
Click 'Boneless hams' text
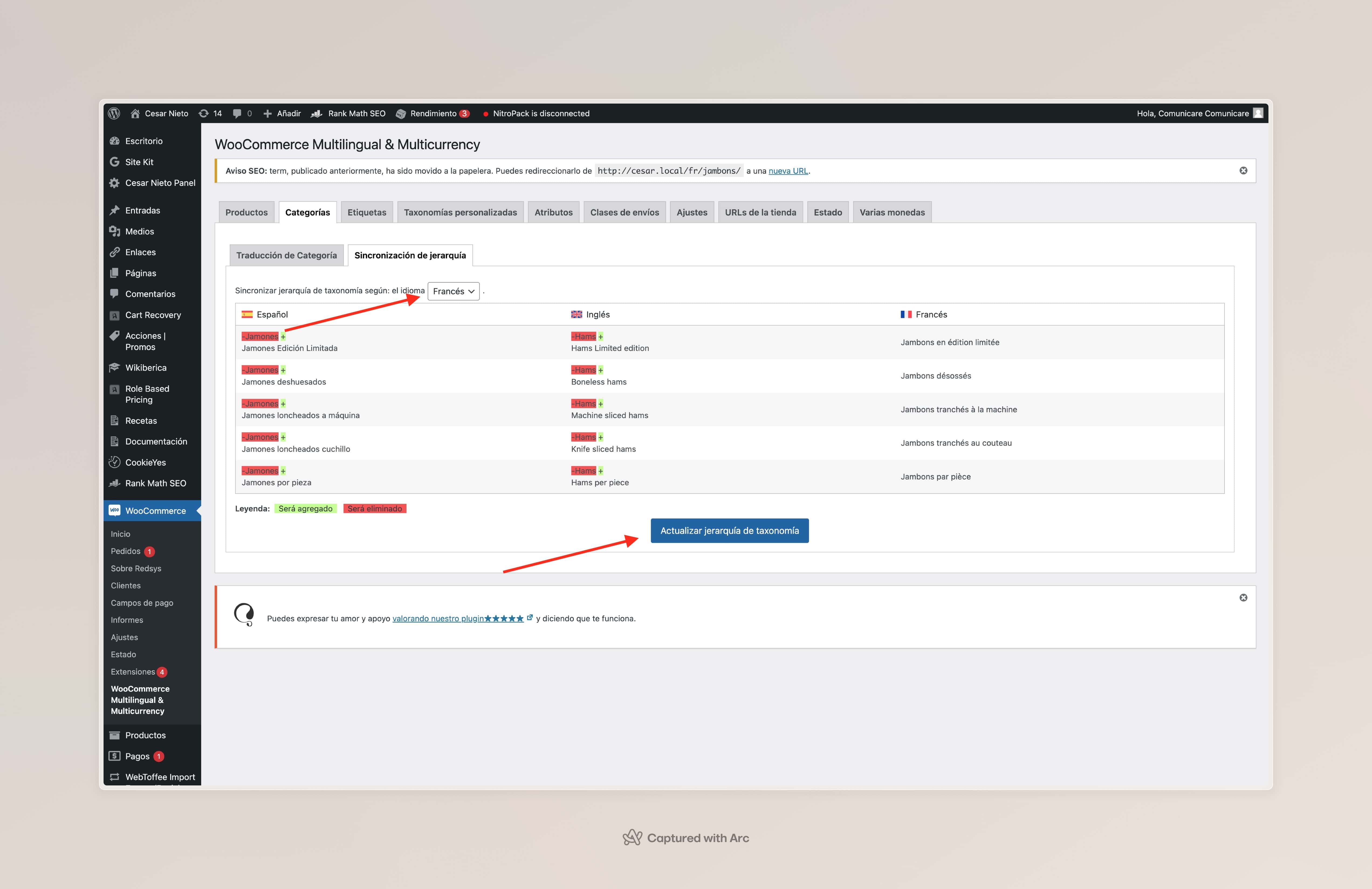(598, 382)
